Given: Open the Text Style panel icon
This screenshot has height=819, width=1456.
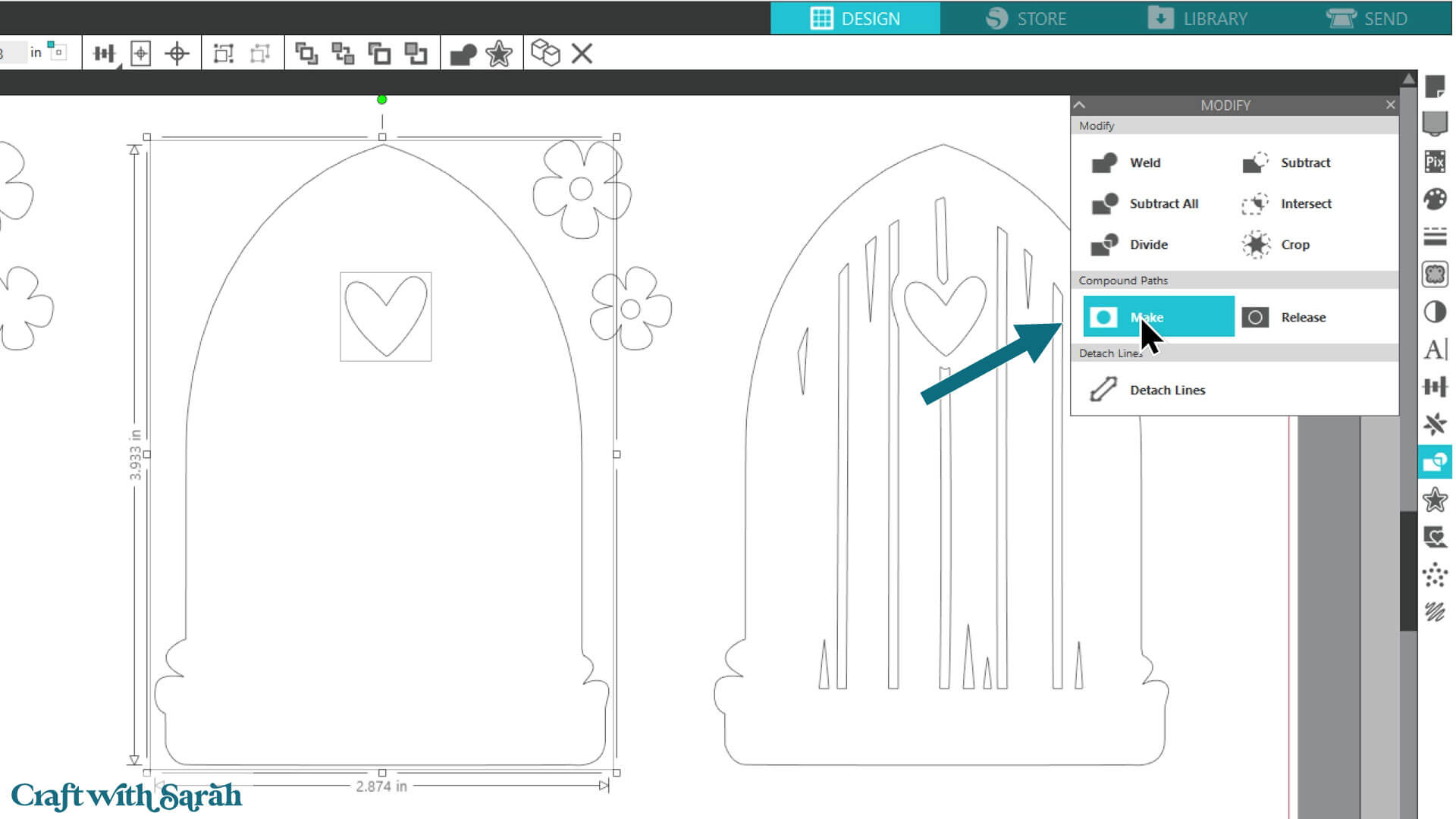Looking at the screenshot, I should click(x=1435, y=350).
